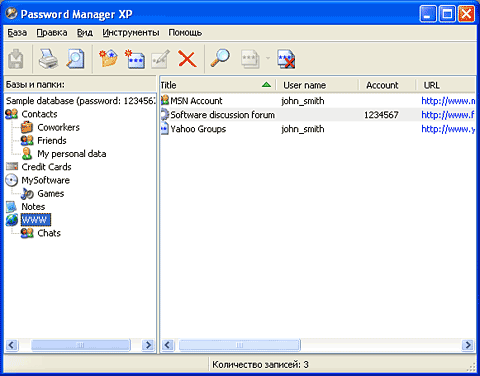
Task: Select the Notes folder
Action: coord(33,207)
